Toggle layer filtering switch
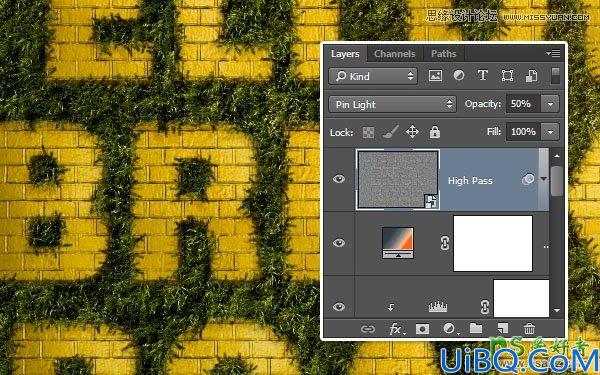 pyautogui.click(x=555, y=75)
